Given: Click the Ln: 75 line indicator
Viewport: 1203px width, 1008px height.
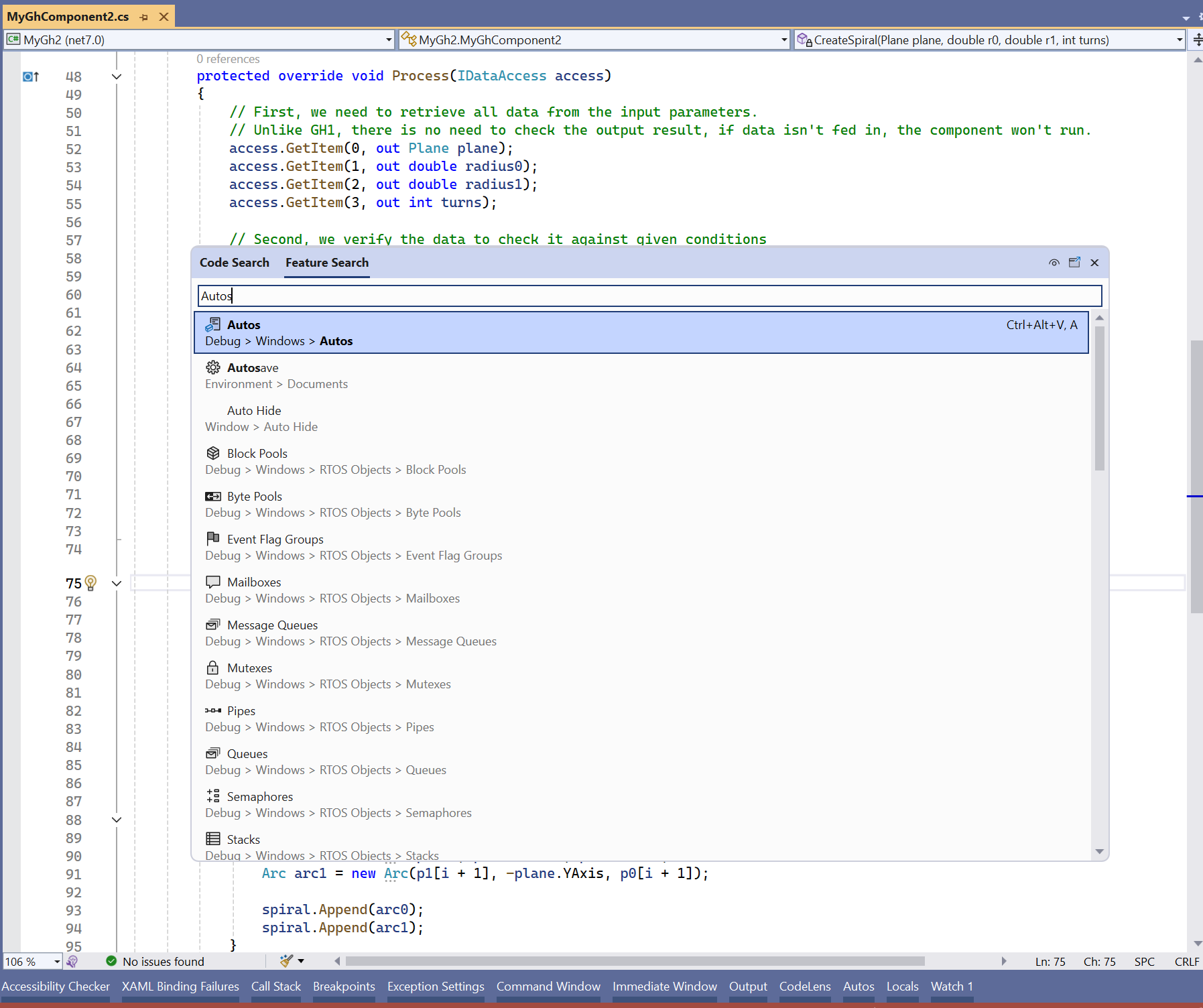Looking at the screenshot, I should [x=1050, y=962].
